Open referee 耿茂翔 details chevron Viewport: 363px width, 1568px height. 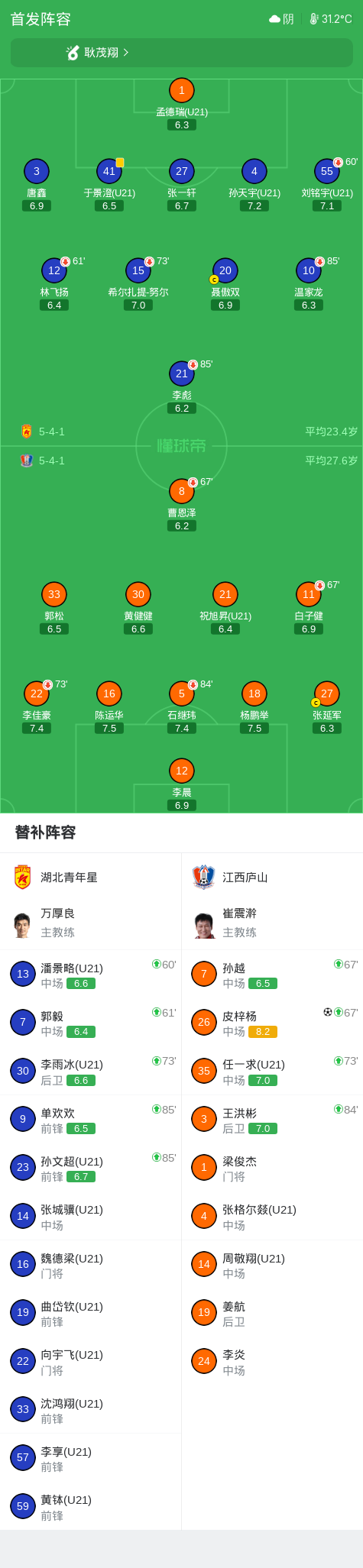tap(126, 53)
